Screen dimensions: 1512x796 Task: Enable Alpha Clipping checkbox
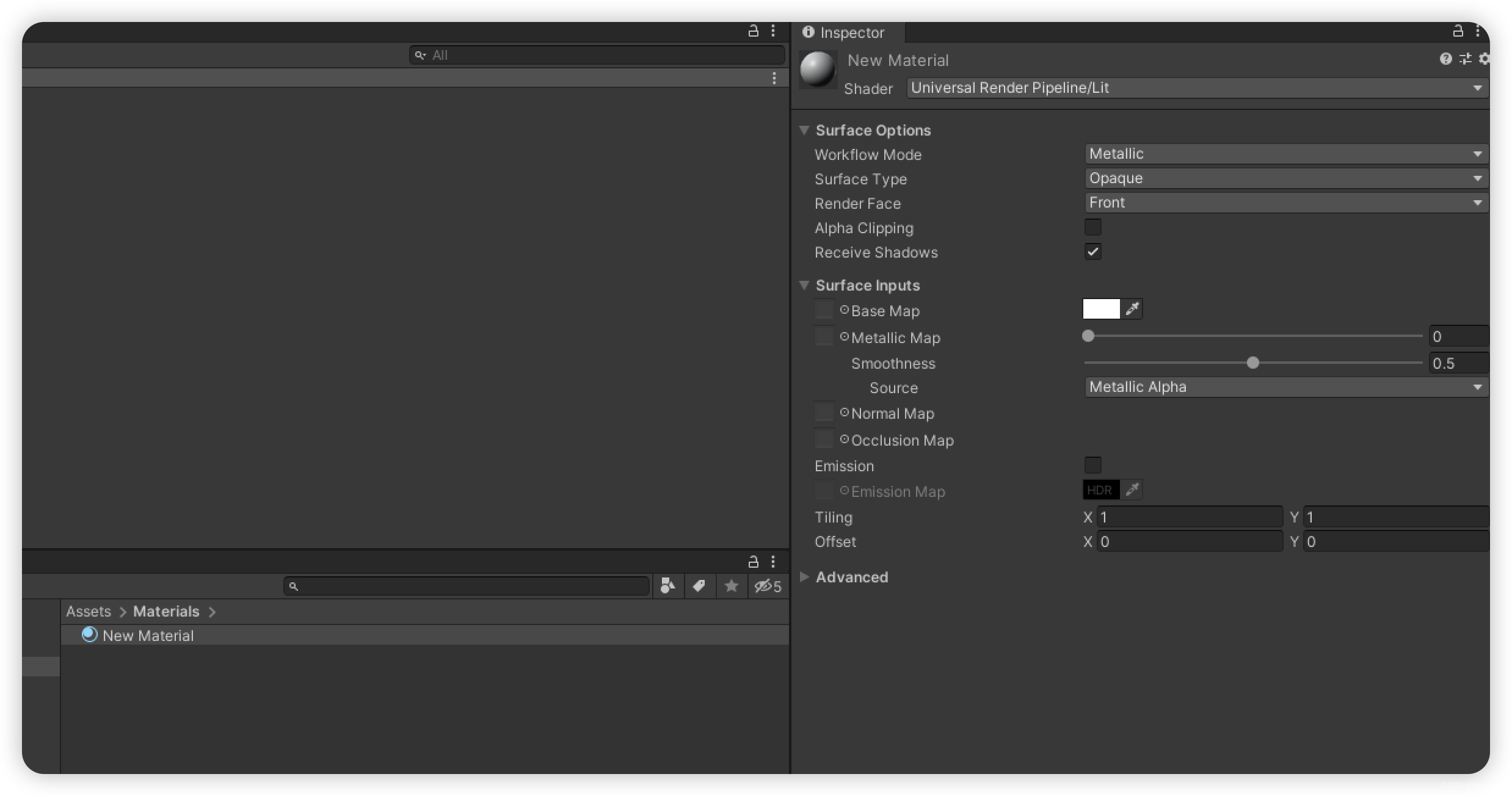click(1093, 226)
